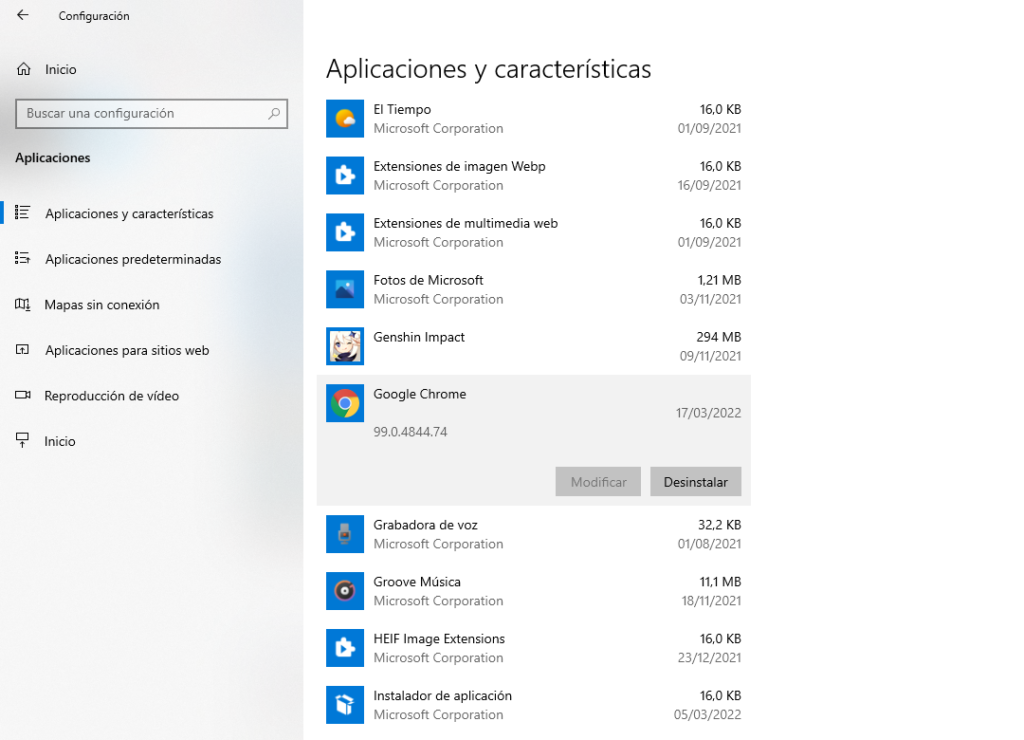This screenshot has width=1024, height=740.
Task: Click the Buscar una configuración search box
Action: point(145,114)
